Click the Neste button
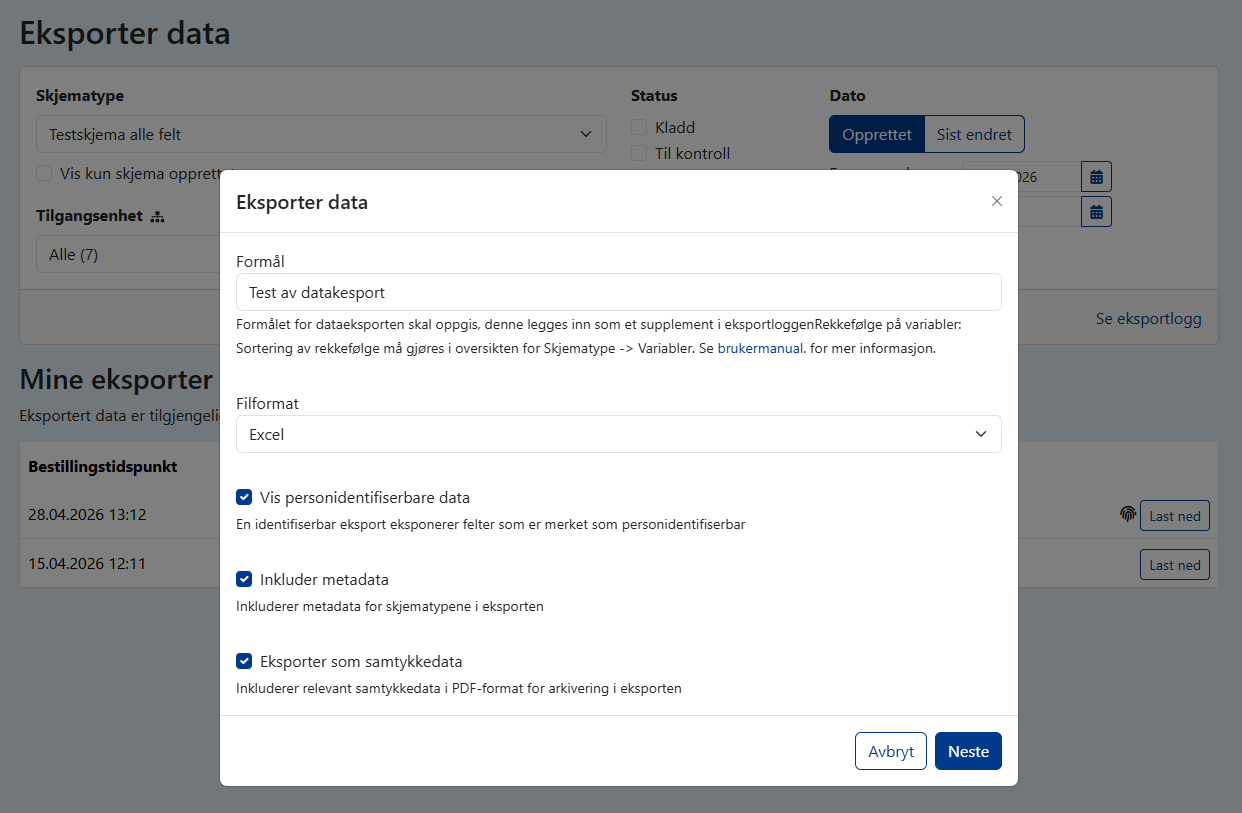 coord(968,751)
